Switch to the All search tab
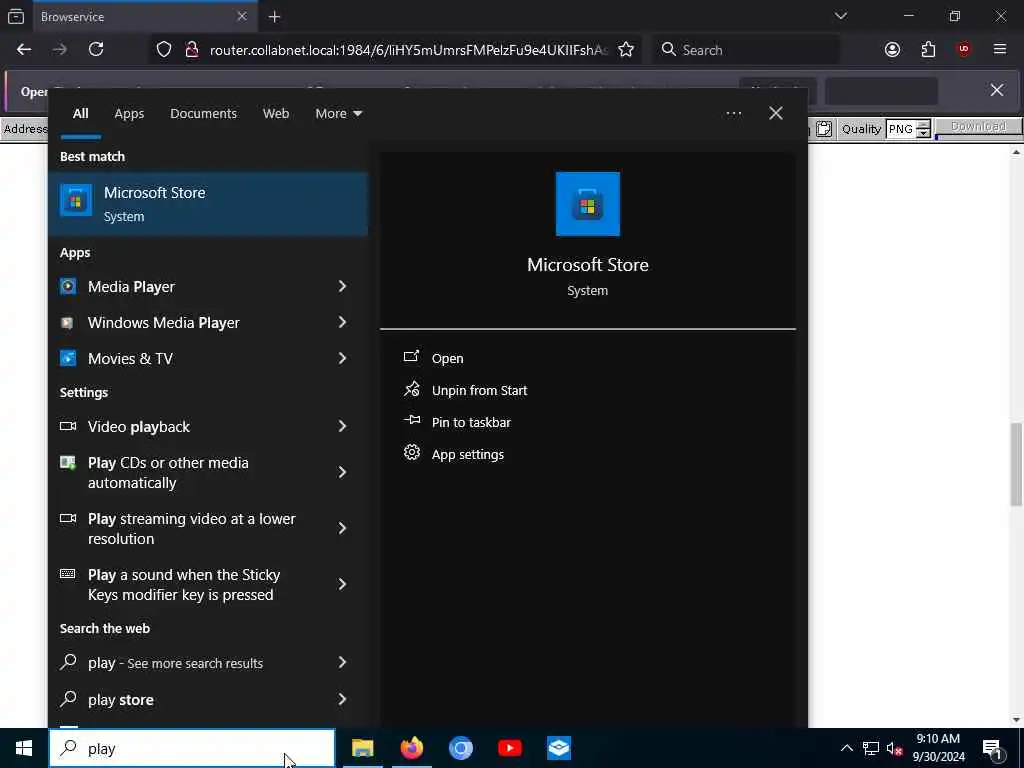This screenshot has height=768, width=1024. tap(80, 113)
